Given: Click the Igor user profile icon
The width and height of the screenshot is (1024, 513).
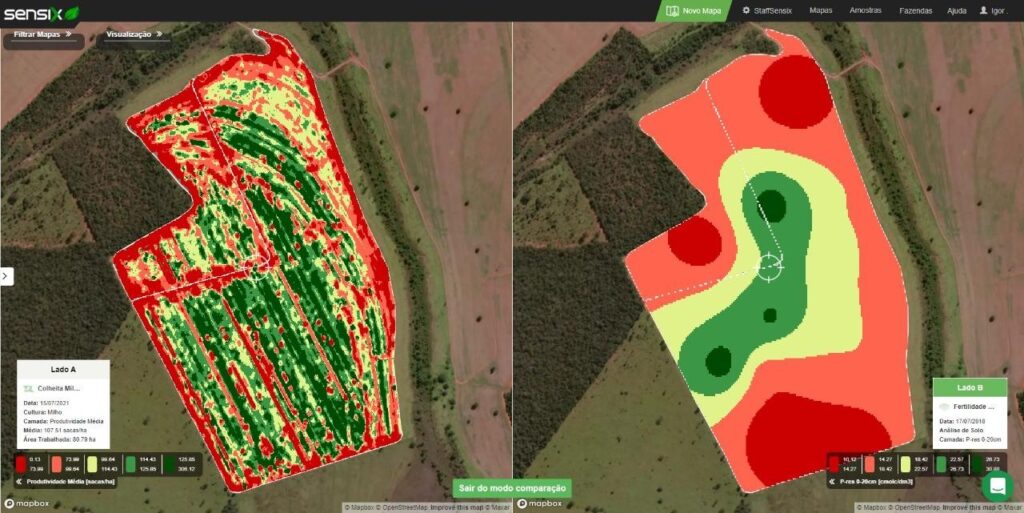Looking at the screenshot, I should pos(984,11).
